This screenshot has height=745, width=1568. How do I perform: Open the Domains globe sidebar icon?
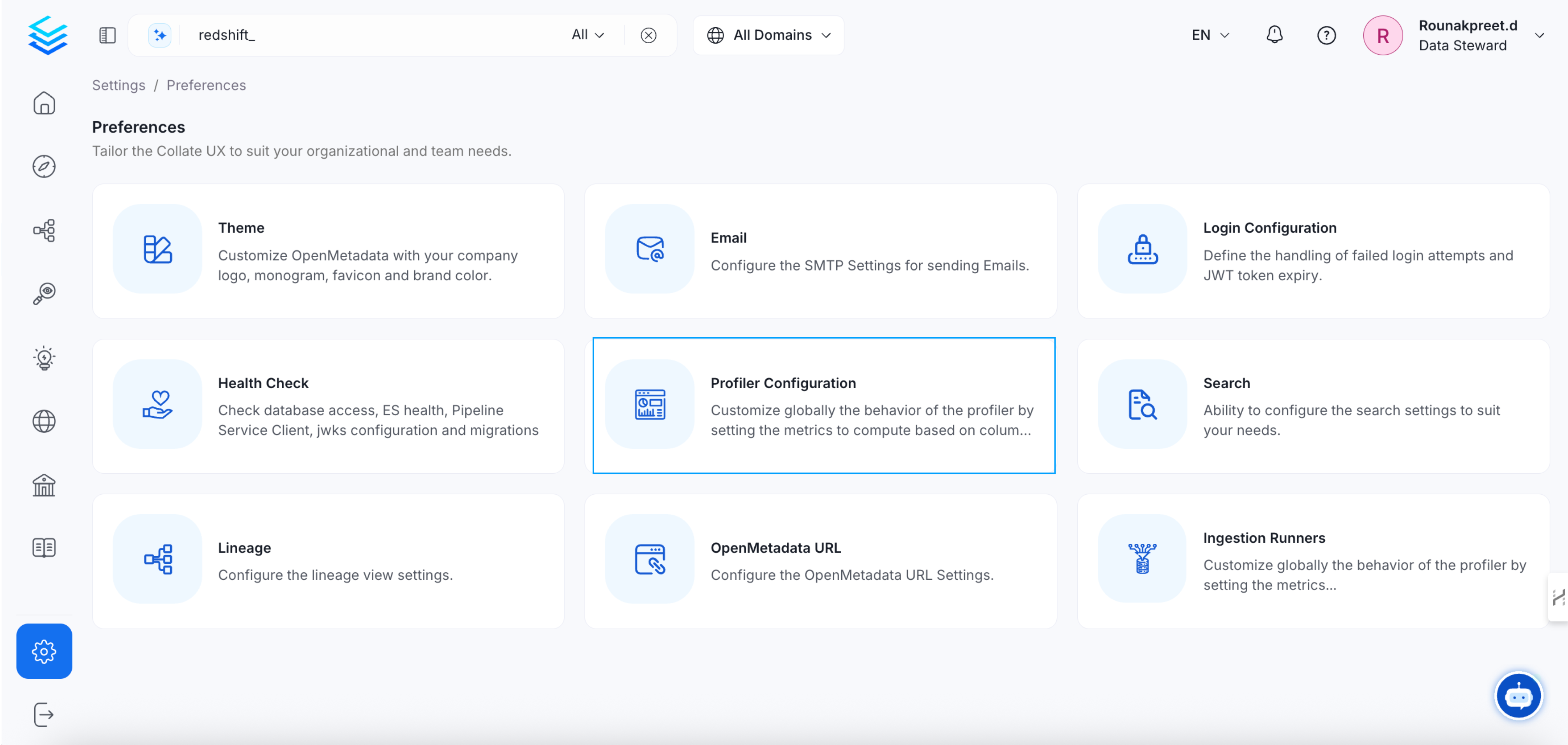(44, 421)
